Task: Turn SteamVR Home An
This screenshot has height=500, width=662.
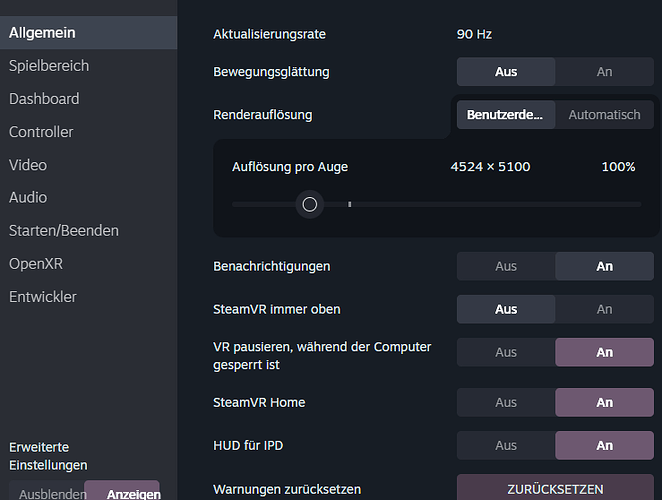Action: pos(605,402)
